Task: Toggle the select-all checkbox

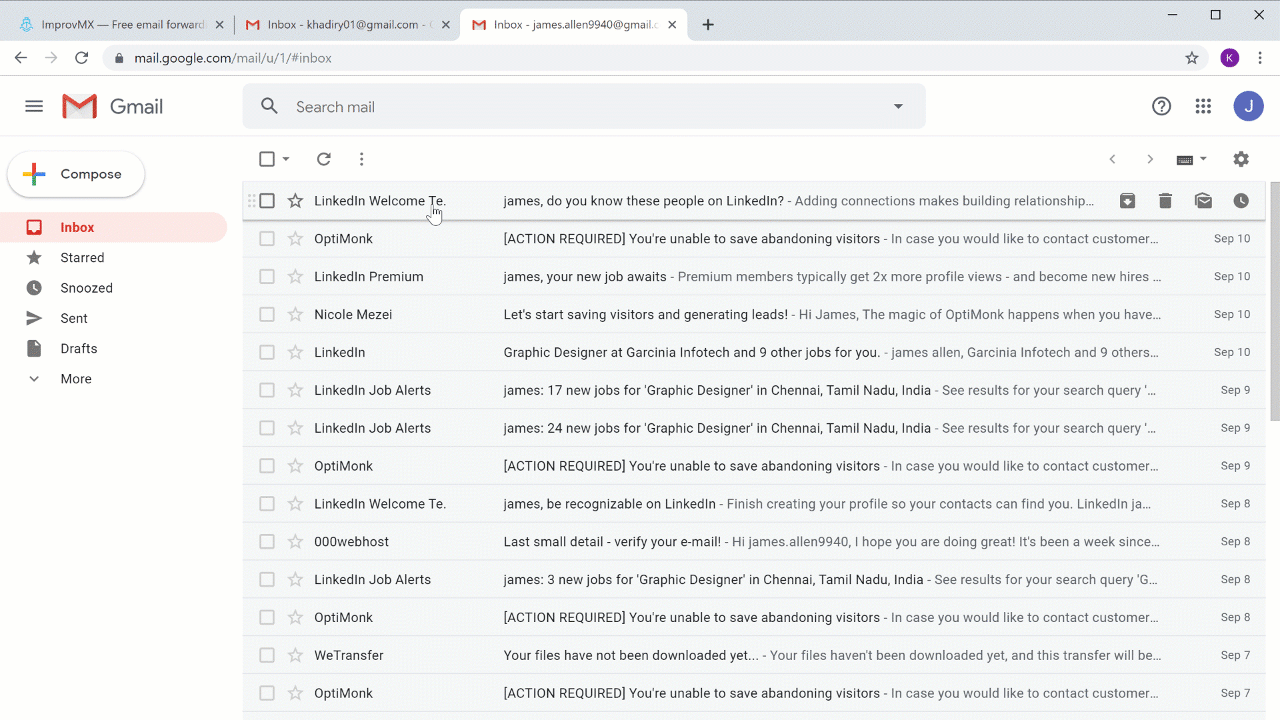Action: point(267,159)
